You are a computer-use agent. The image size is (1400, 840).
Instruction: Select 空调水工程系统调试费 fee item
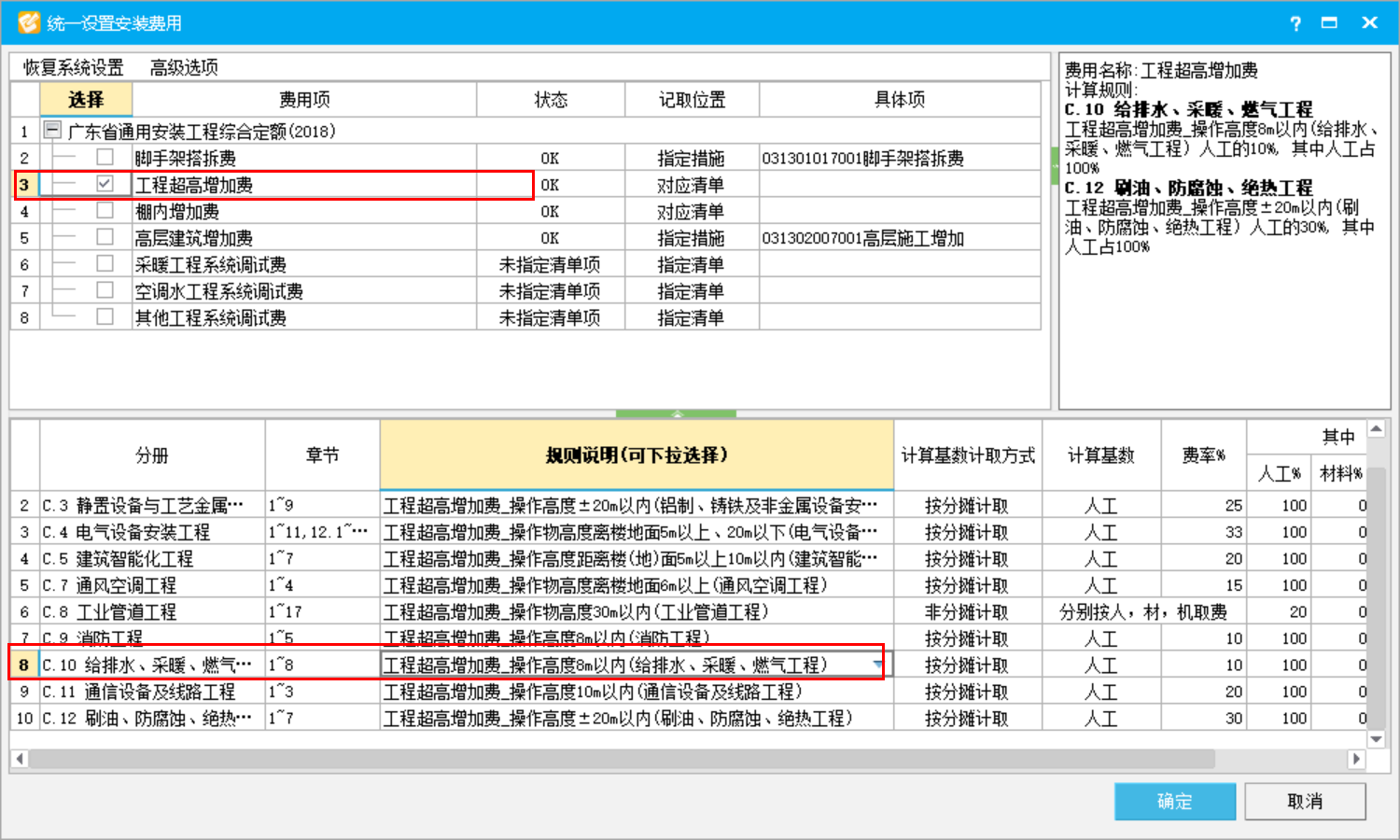coord(218,291)
